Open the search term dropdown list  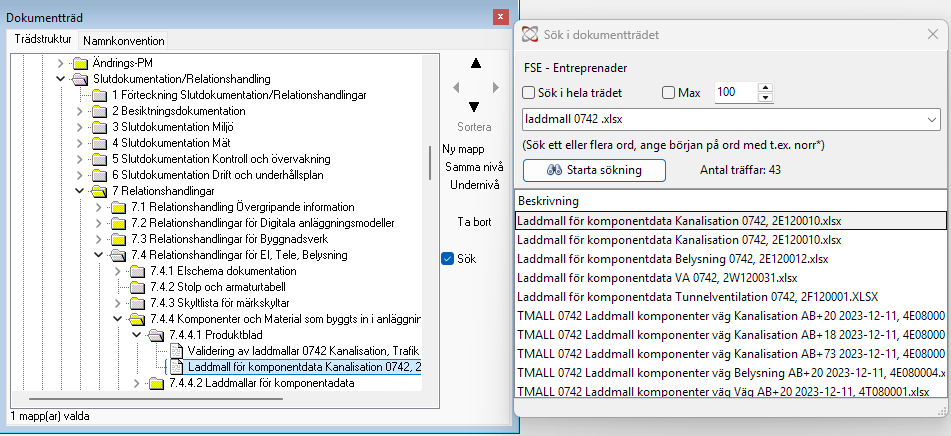pyautogui.click(x=933, y=119)
